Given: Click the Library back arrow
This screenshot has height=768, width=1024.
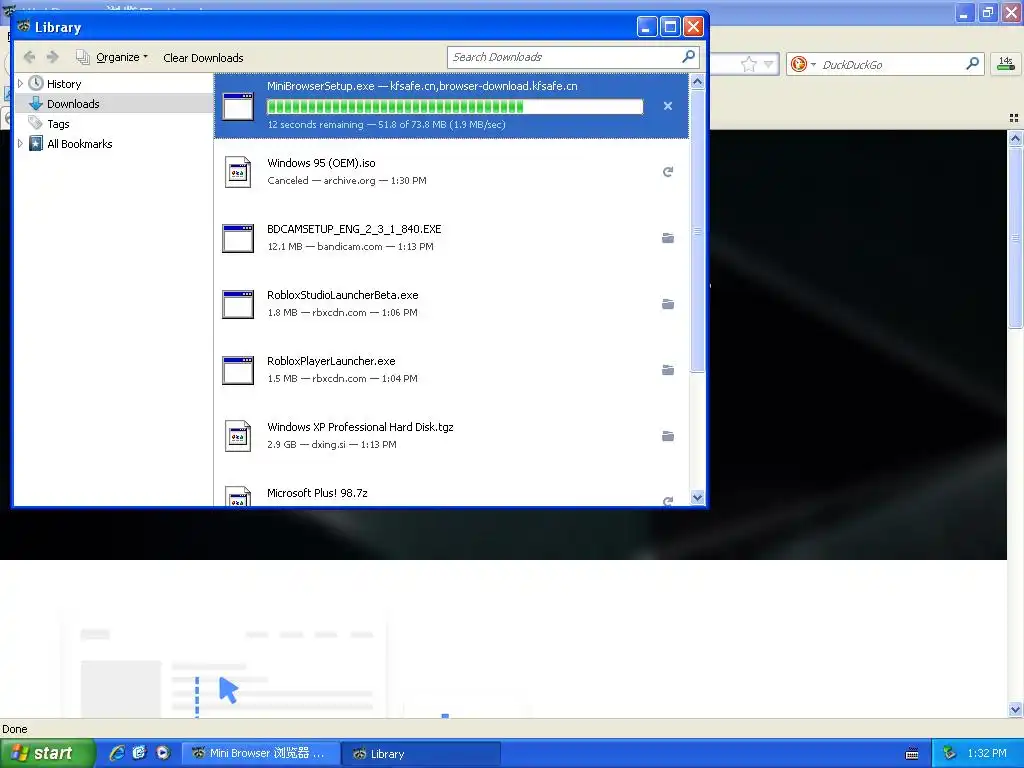Looking at the screenshot, I should pyautogui.click(x=29, y=57).
